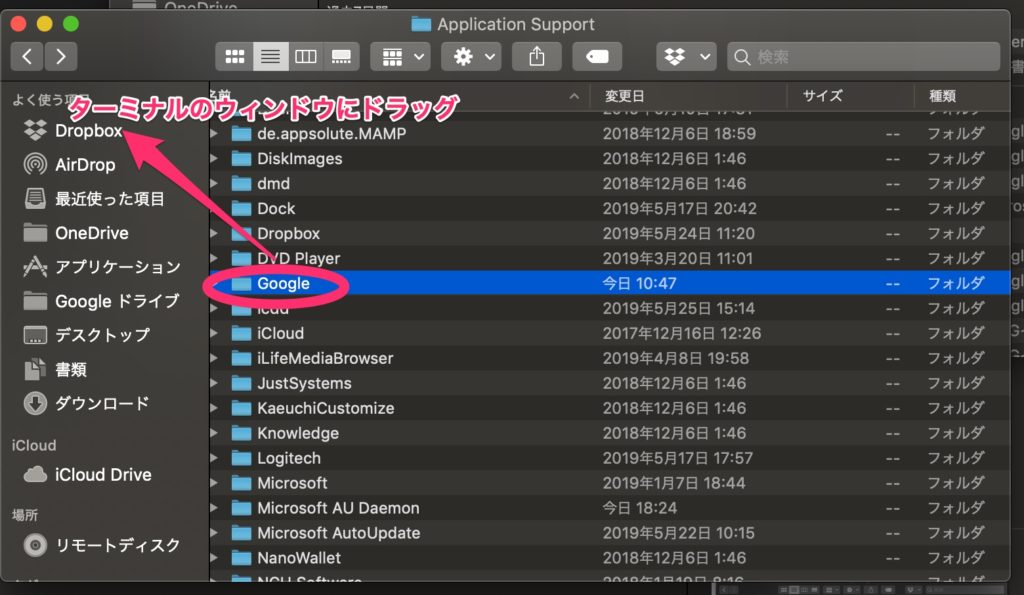The width and height of the screenshot is (1024, 595).
Task: Open the Dropbox toolbar dropdown
Action: 686,57
